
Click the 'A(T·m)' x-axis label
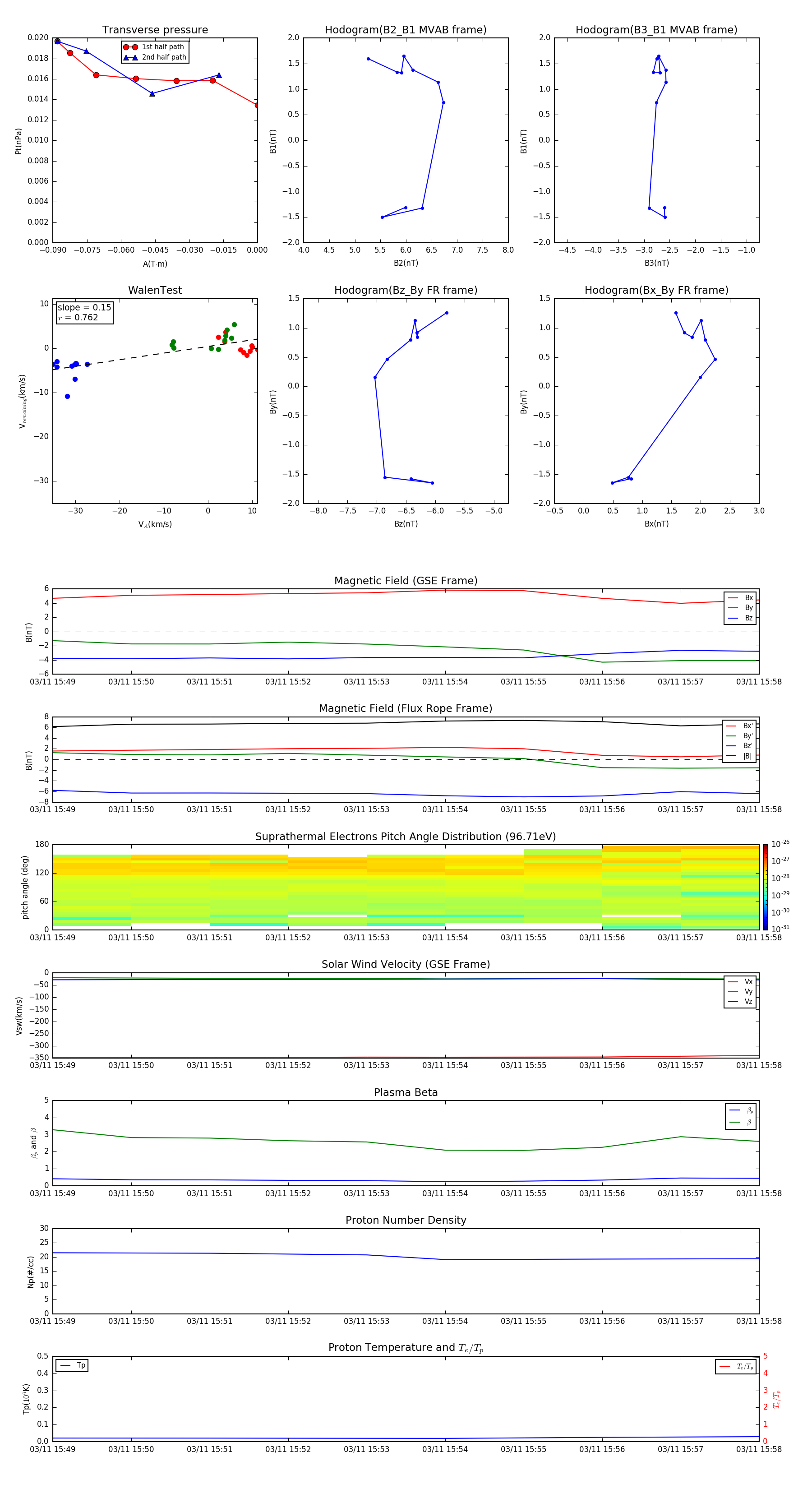pyautogui.click(x=155, y=264)
